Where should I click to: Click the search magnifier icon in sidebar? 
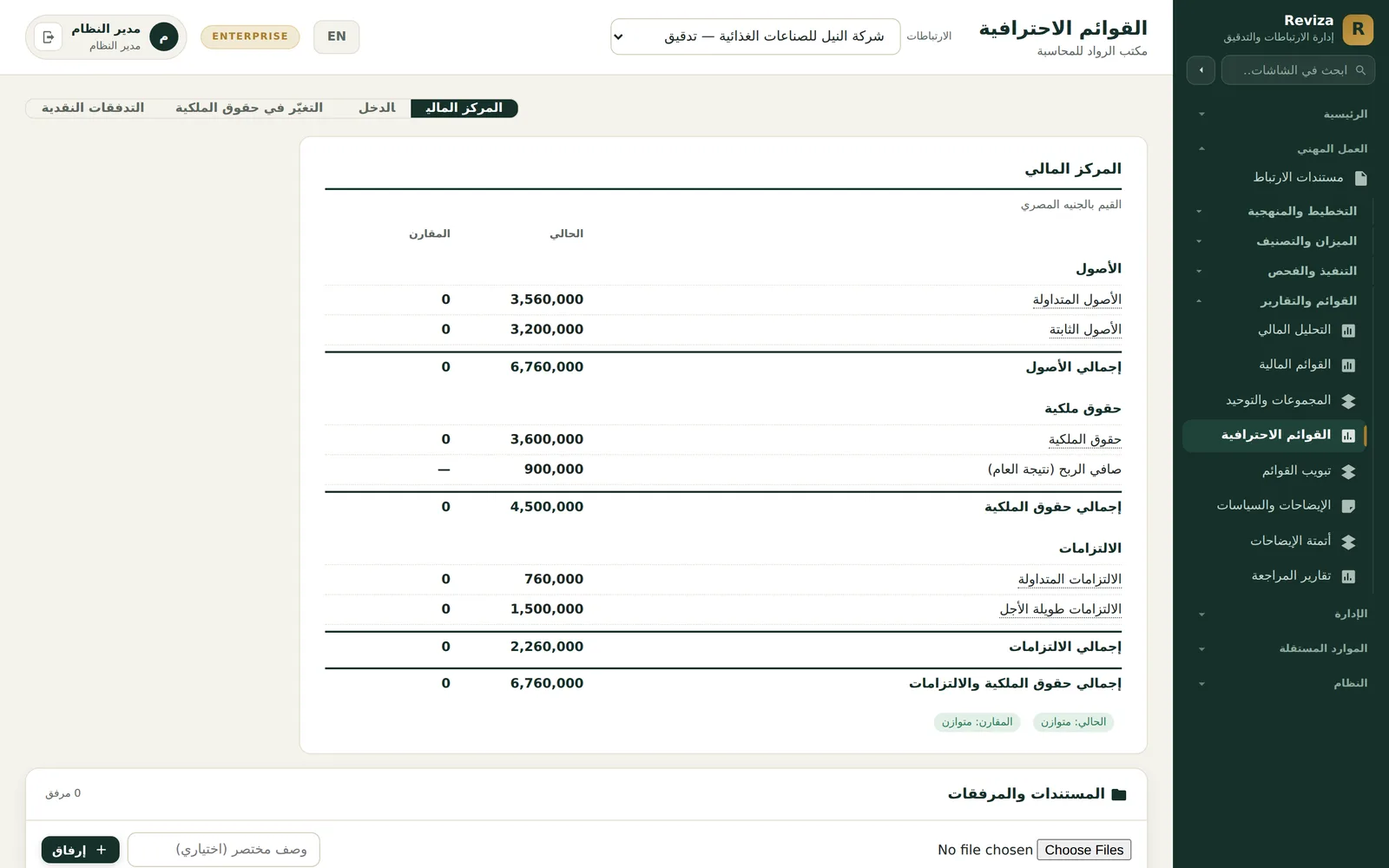click(x=1360, y=70)
